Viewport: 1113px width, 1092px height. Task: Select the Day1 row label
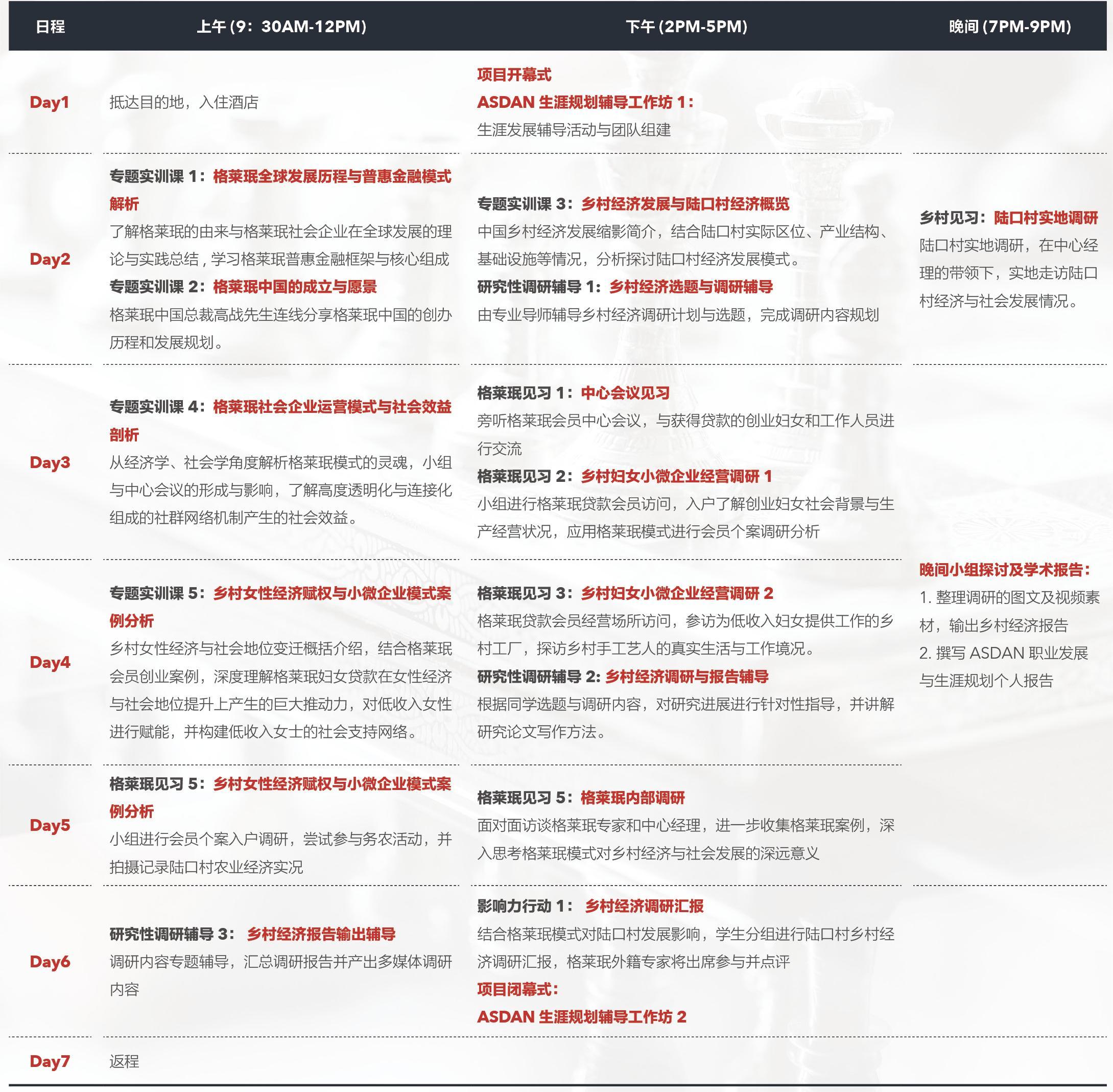50,102
